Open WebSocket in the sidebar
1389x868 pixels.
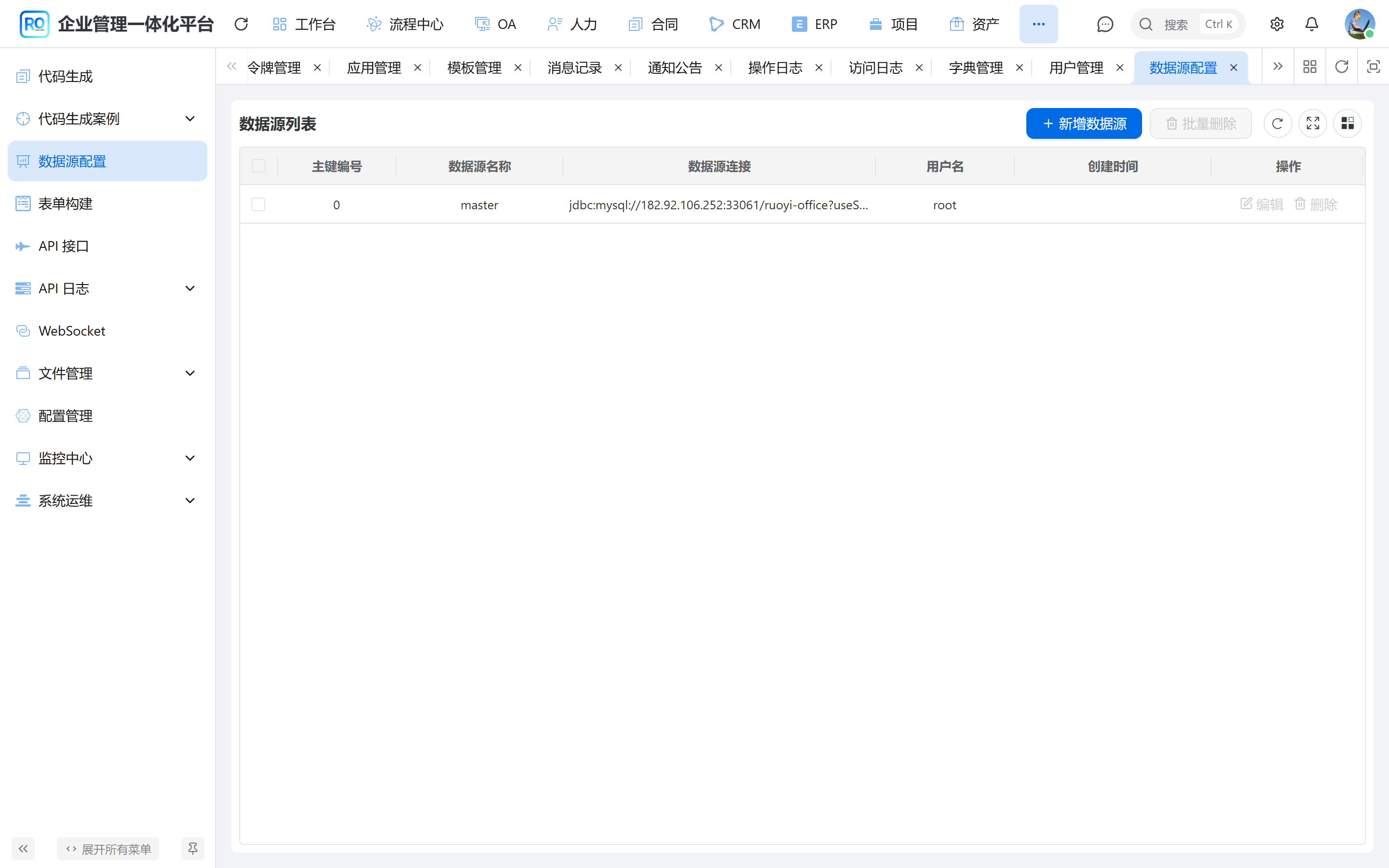click(108, 331)
